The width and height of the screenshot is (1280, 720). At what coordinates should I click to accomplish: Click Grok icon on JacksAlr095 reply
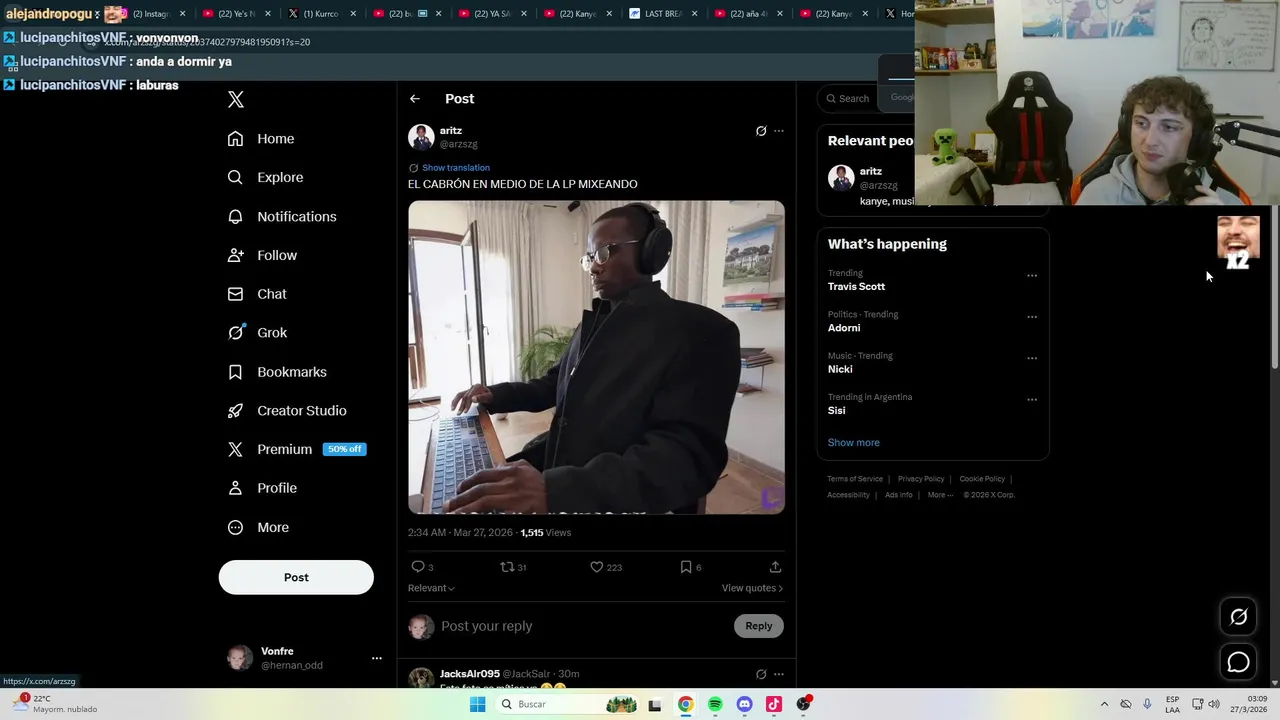click(761, 674)
